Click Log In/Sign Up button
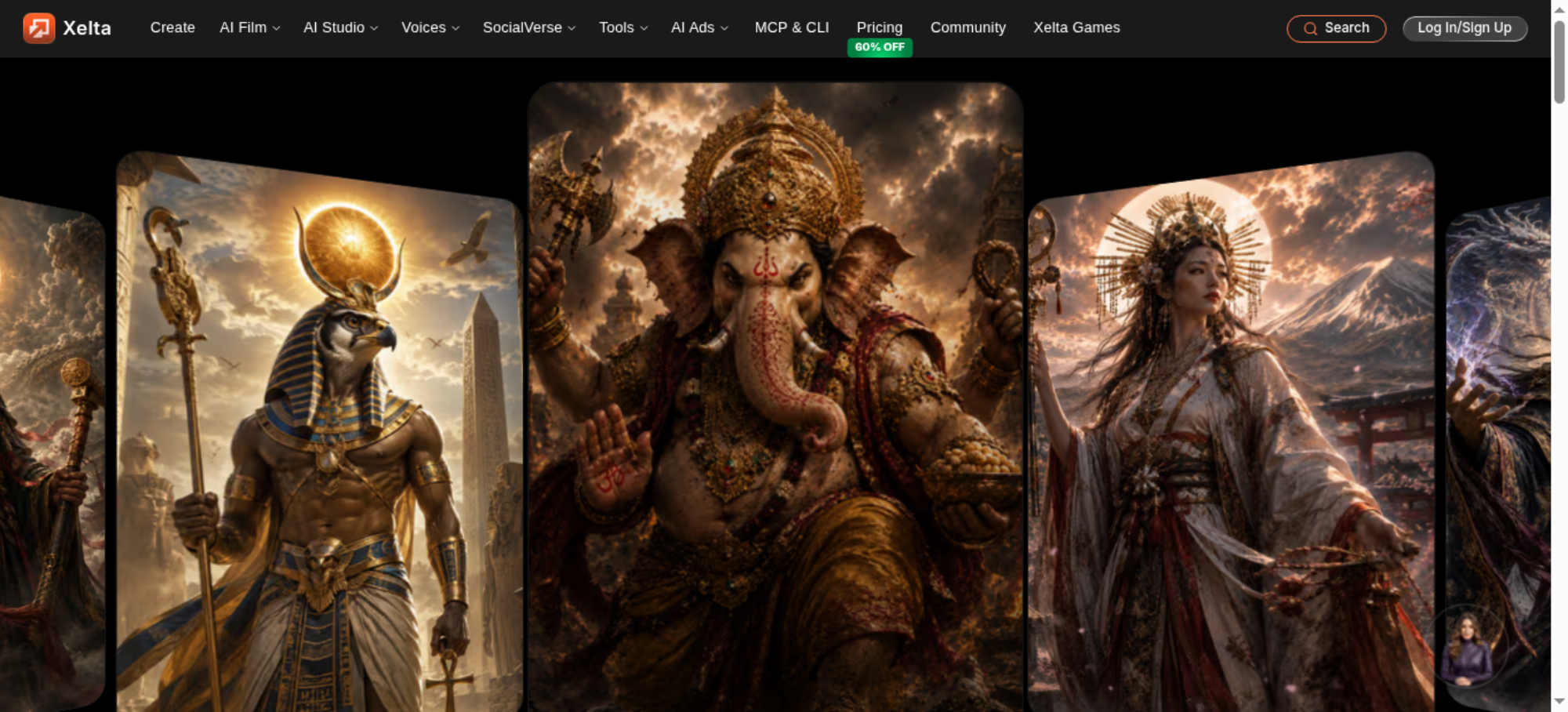Viewport: 1568px width, 712px height. click(x=1465, y=28)
